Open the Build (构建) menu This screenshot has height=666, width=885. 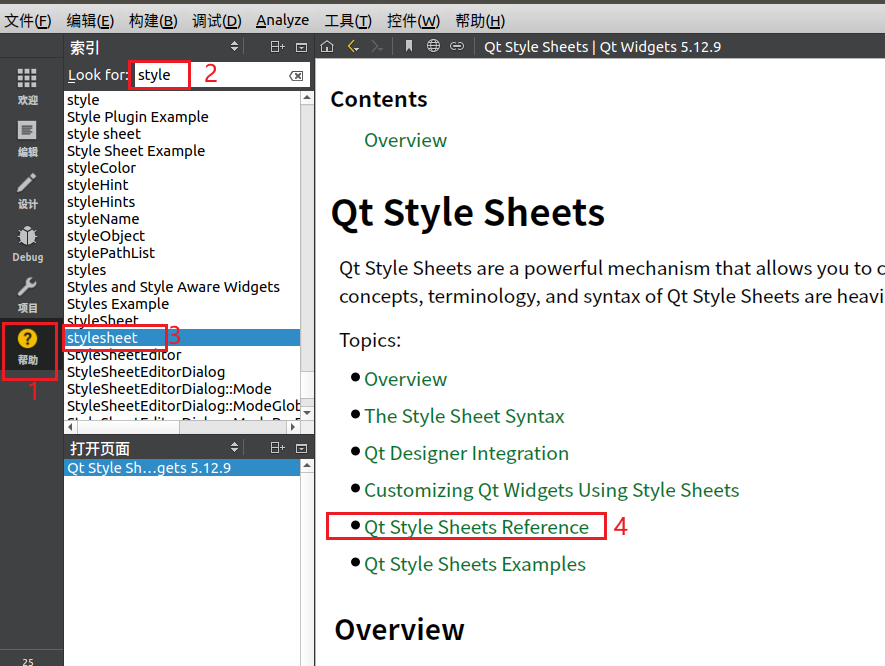[153, 21]
